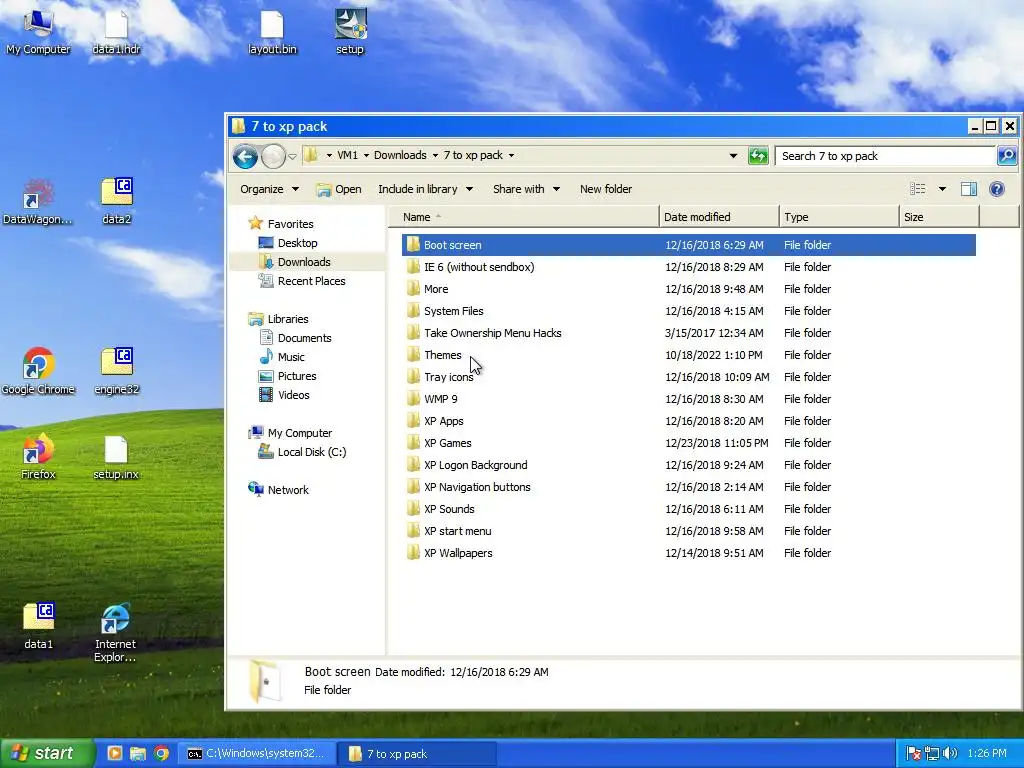Click the Back navigation arrow button
Viewport: 1024px width, 768px height.
point(245,156)
